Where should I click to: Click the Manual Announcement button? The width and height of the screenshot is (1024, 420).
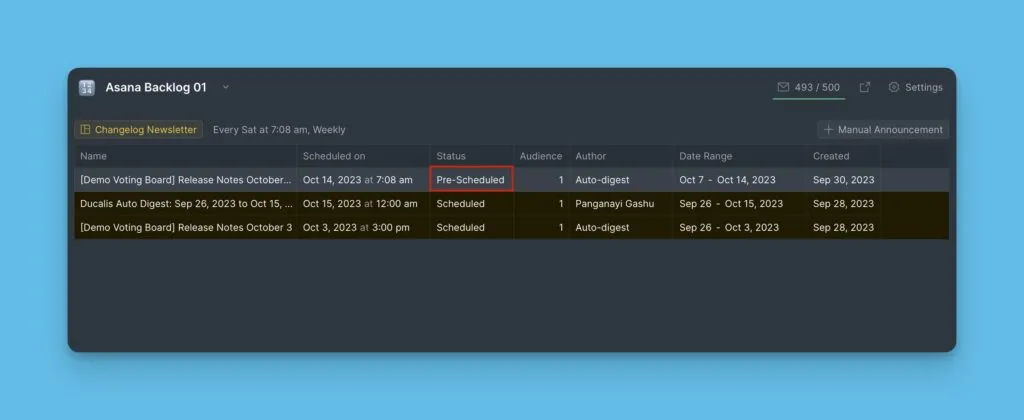(883, 129)
